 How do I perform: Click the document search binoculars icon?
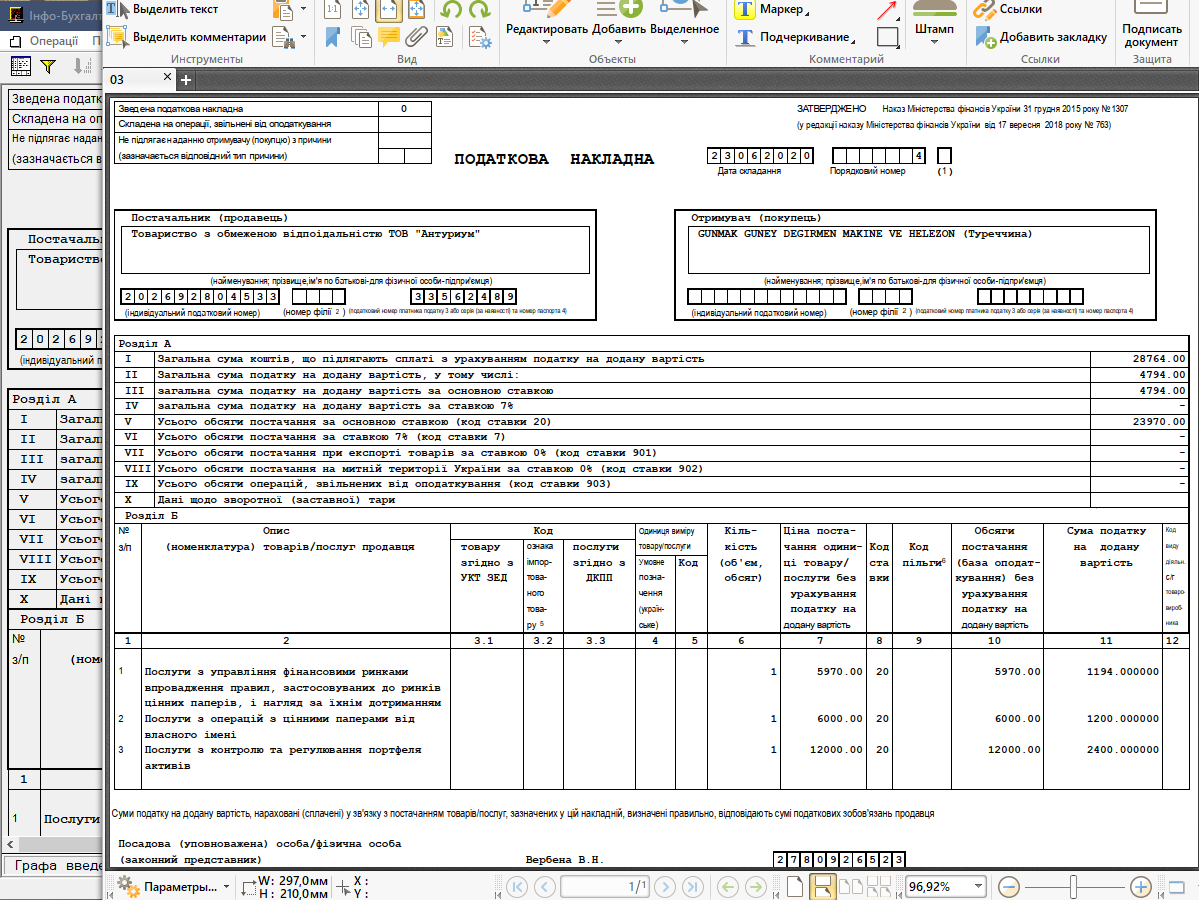pyautogui.click(x=283, y=37)
